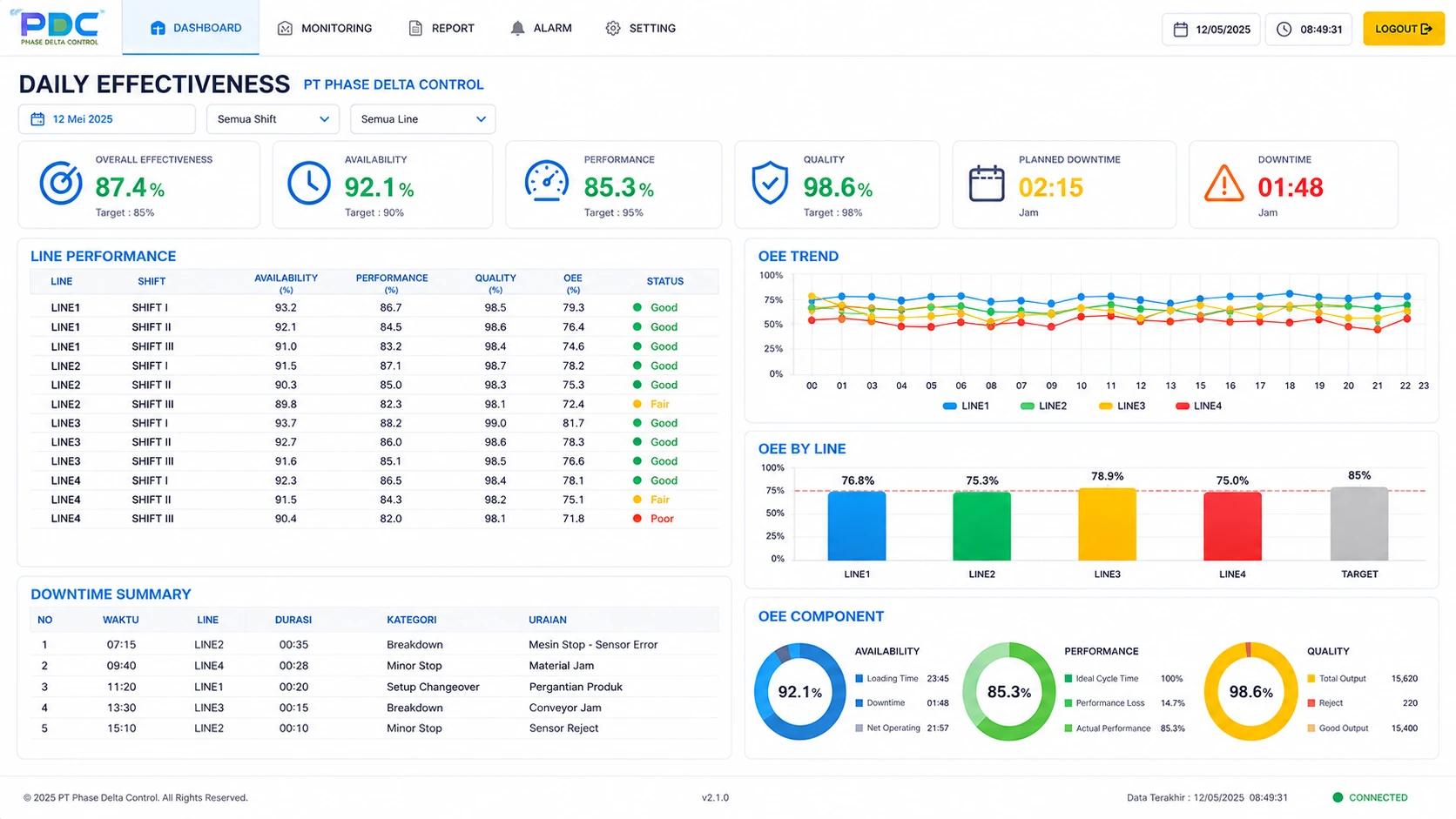Image resolution: width=1456 pixels, height=819 pixels.
Task: Click the KATEGORI column header
Action: 412,621
